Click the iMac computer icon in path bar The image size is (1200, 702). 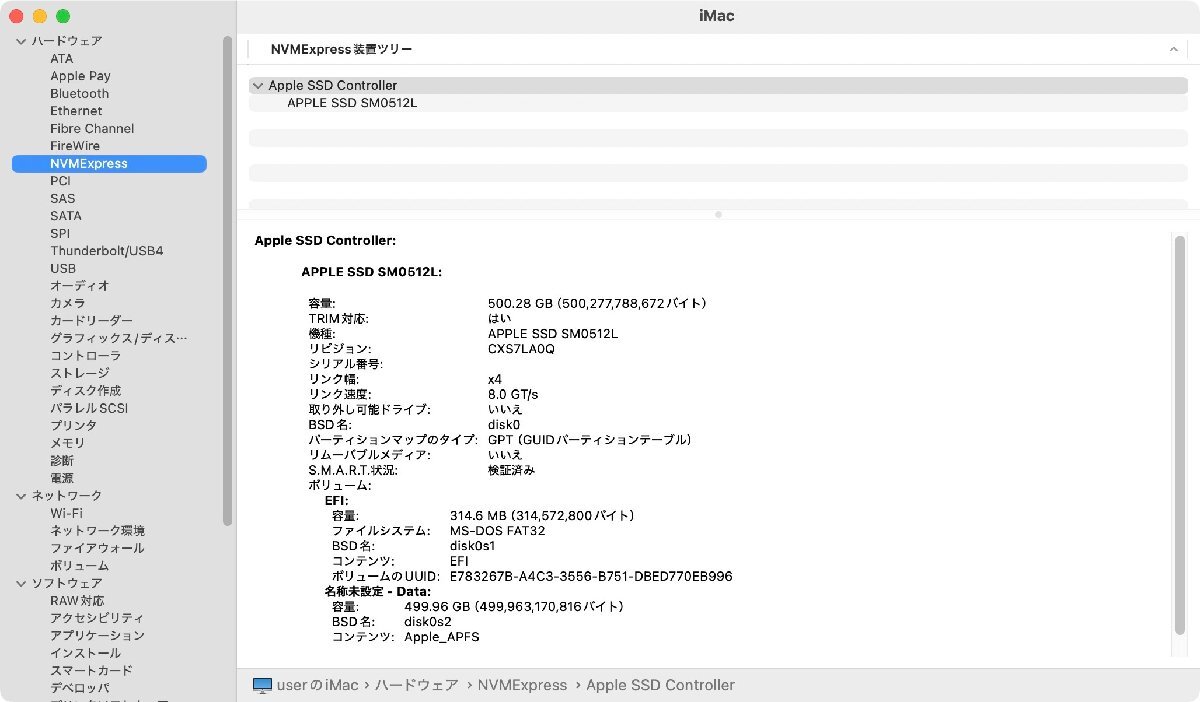click(262, 685)
